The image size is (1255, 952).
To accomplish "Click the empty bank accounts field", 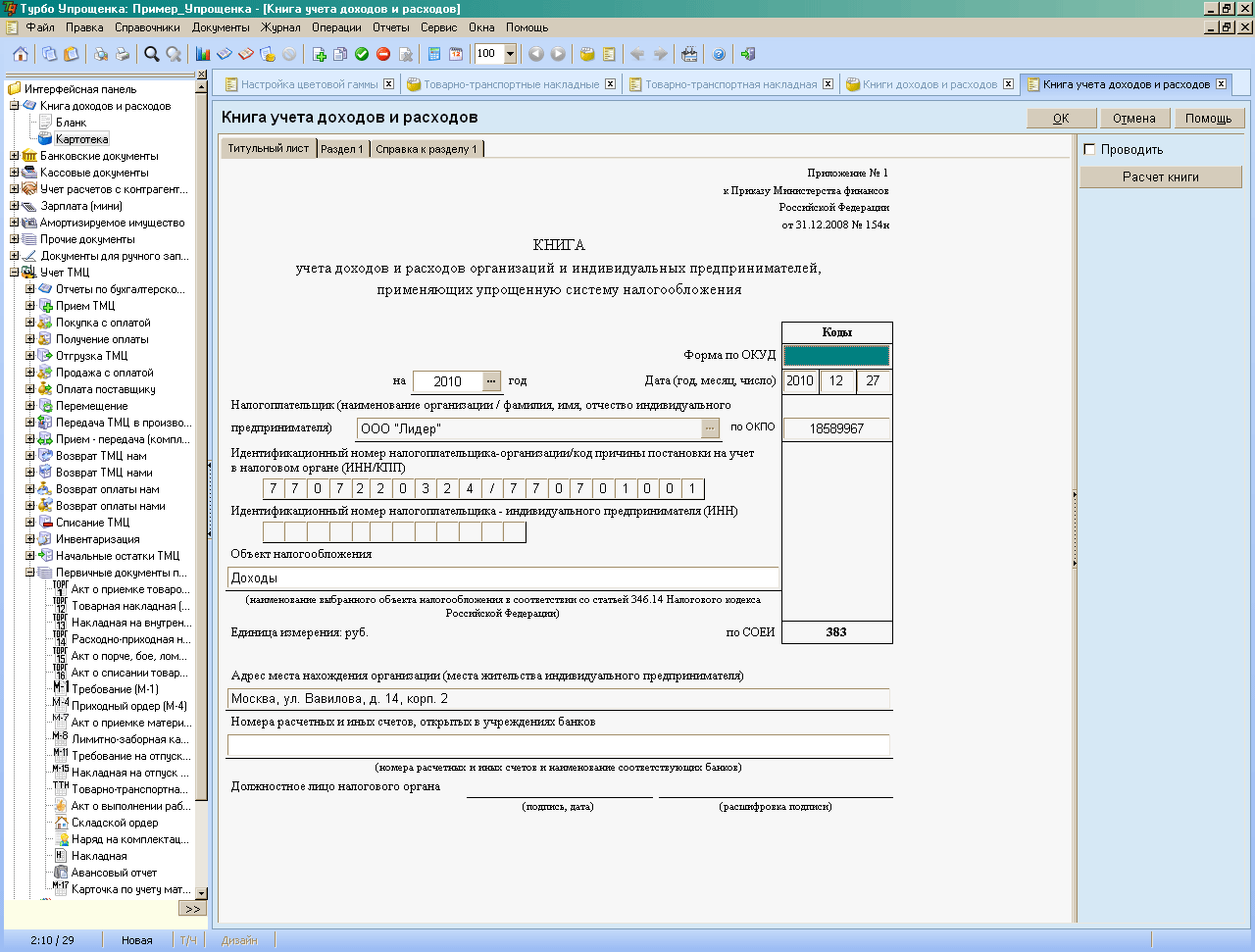I will [x=559, y=745].
